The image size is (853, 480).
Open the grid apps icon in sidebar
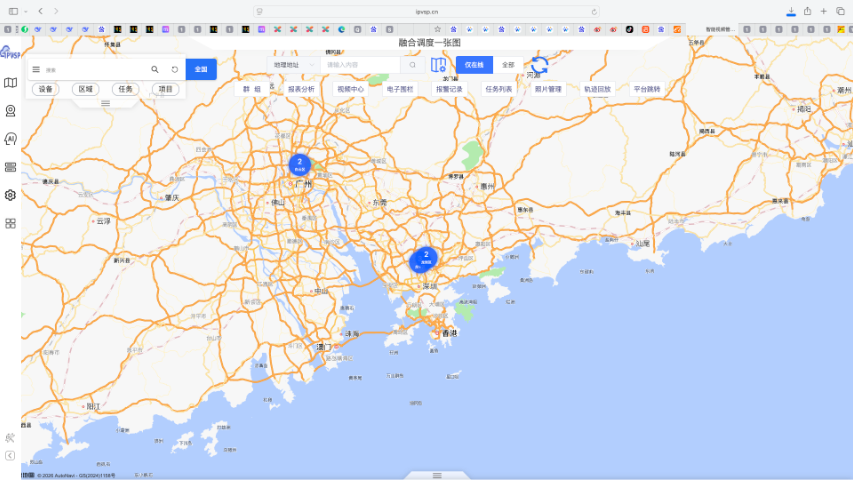11,223
